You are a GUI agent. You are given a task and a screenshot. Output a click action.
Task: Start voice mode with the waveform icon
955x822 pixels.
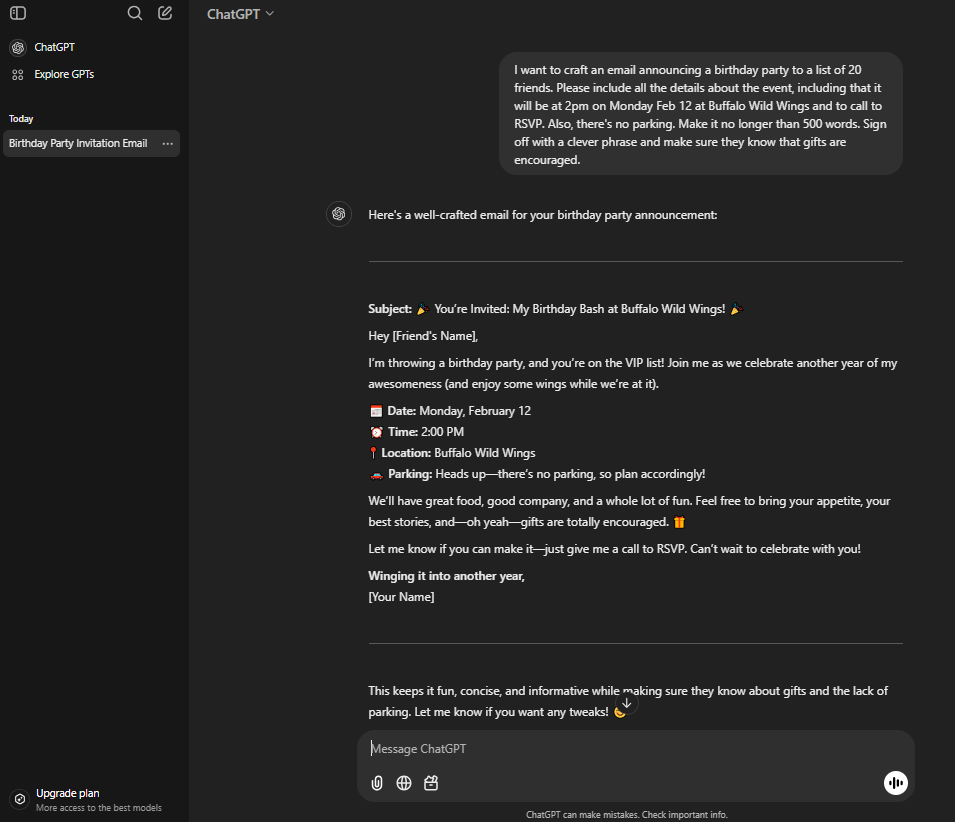point(895,783)
